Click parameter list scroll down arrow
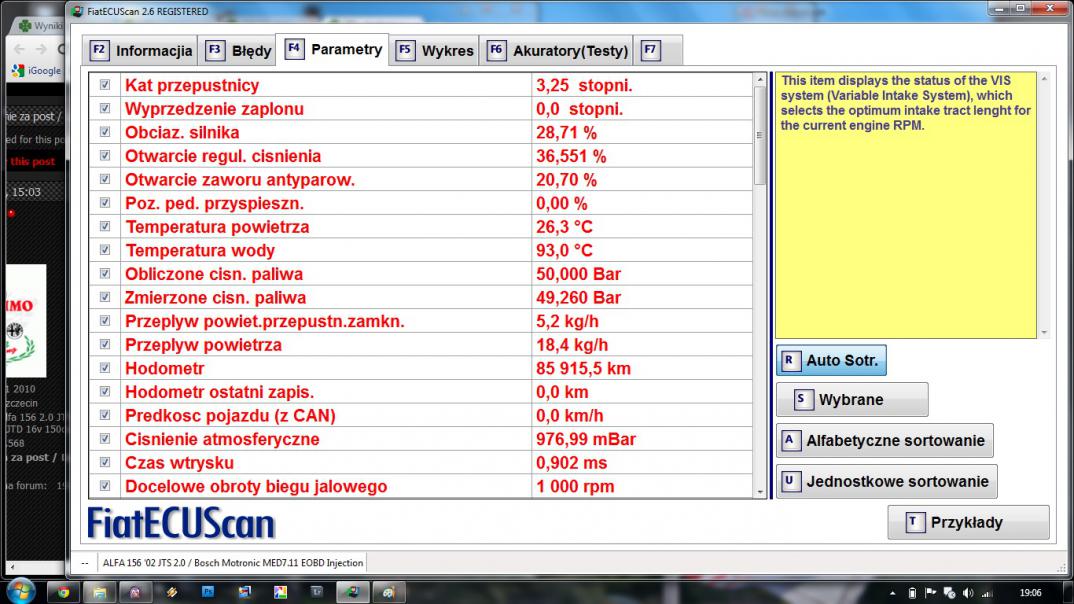The image size is (1074, 604). 760,492
